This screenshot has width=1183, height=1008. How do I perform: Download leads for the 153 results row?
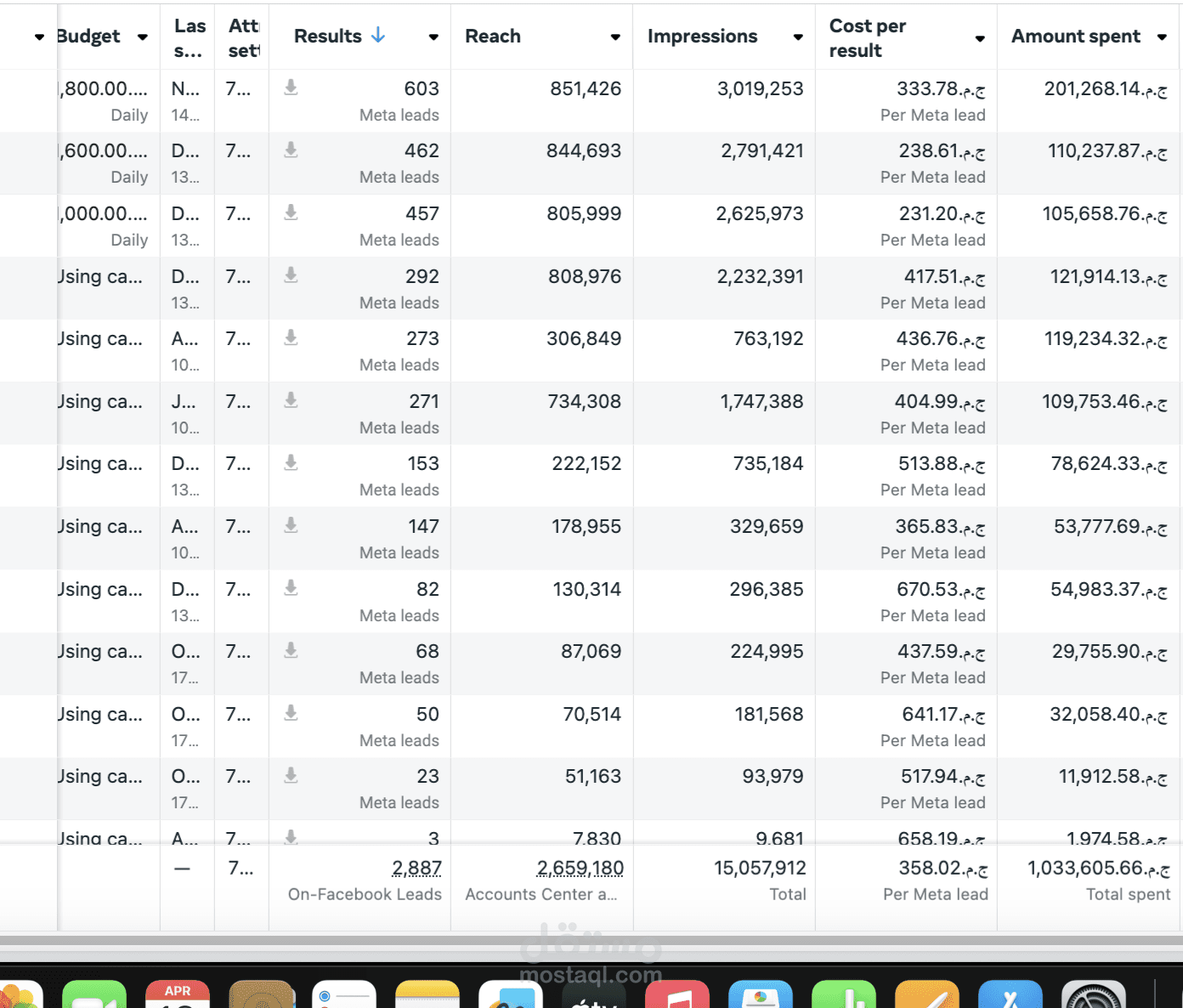(x=291, y=462)
